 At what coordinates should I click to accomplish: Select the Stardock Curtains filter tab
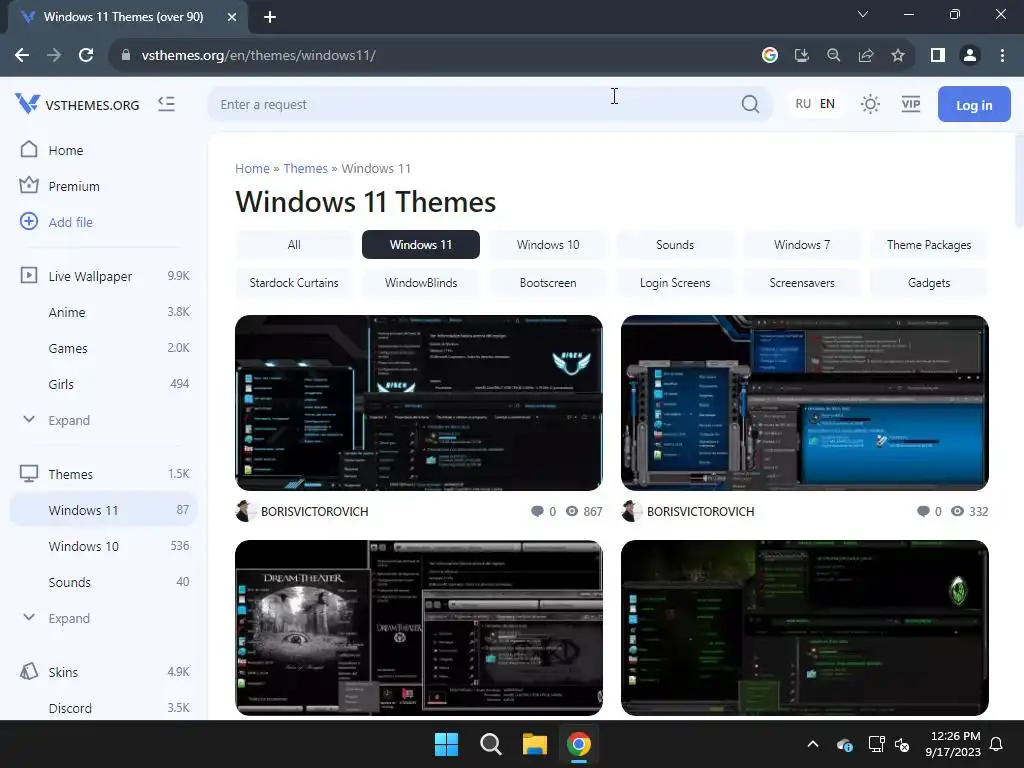[294, 283]
